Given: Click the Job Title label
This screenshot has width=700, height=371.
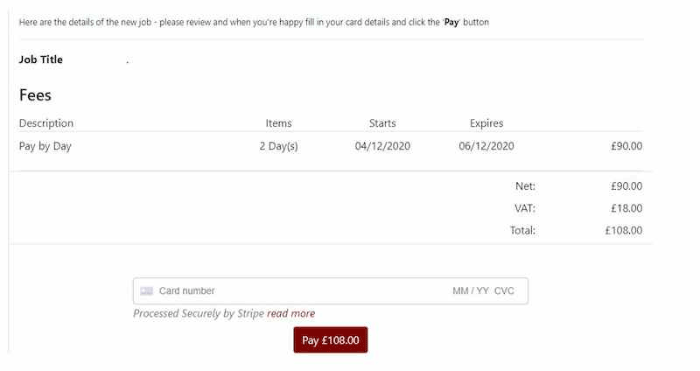Looking at the screenshot, I should (41, 59).
